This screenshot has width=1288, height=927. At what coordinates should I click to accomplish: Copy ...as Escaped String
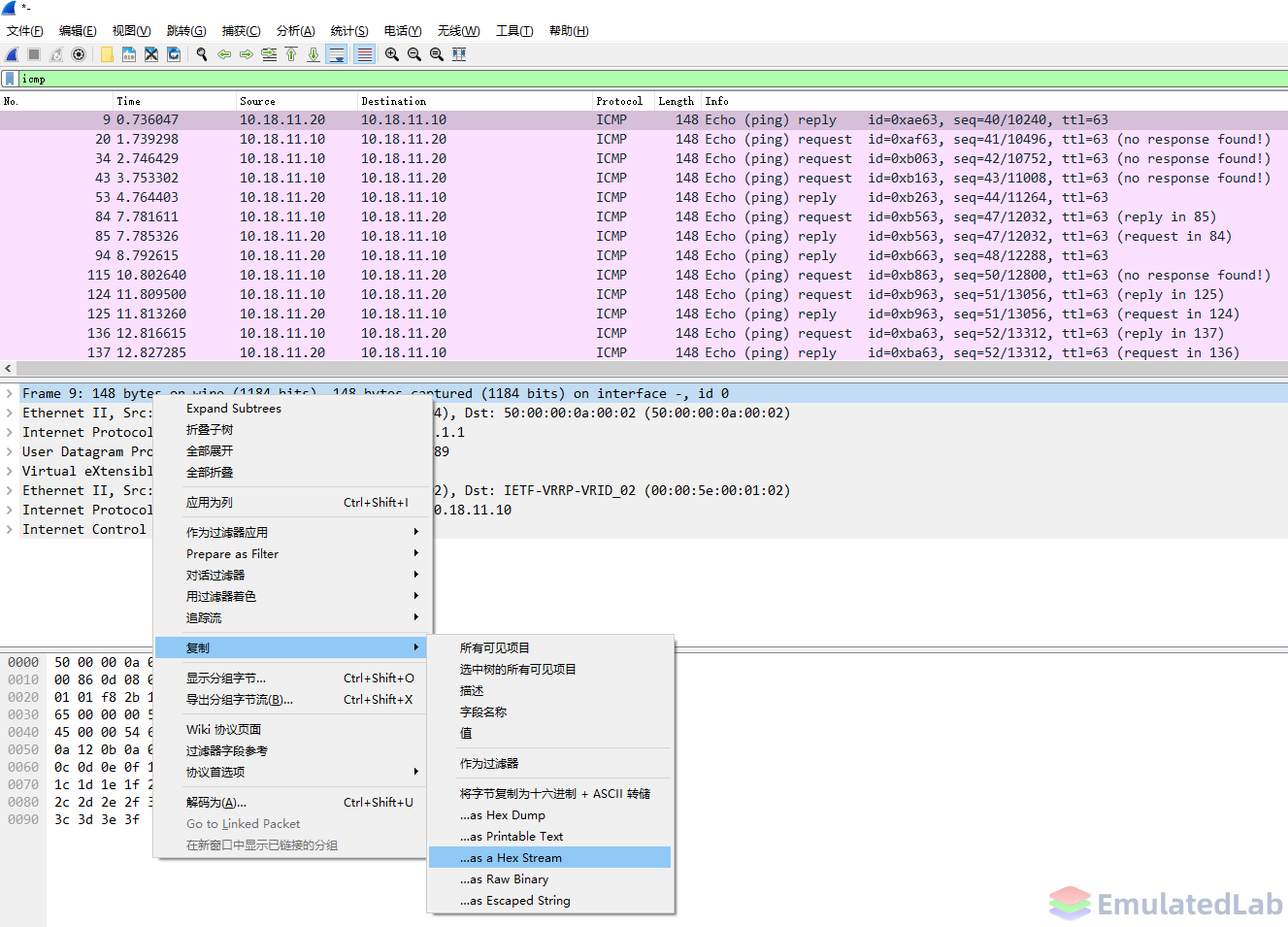point(549,900)
